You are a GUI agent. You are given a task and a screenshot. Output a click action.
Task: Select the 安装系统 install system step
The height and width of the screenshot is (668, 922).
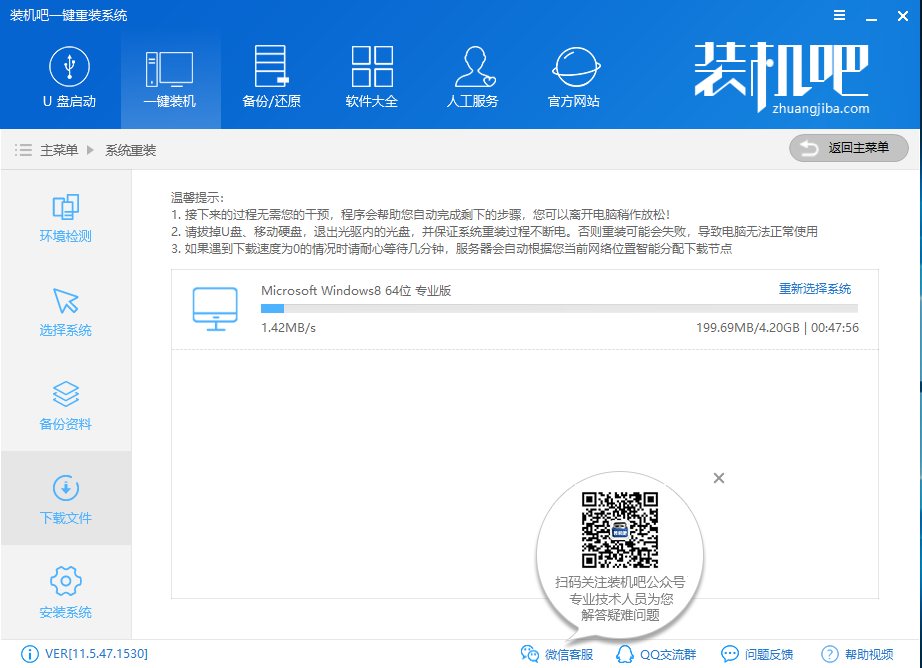coord(66,593)
